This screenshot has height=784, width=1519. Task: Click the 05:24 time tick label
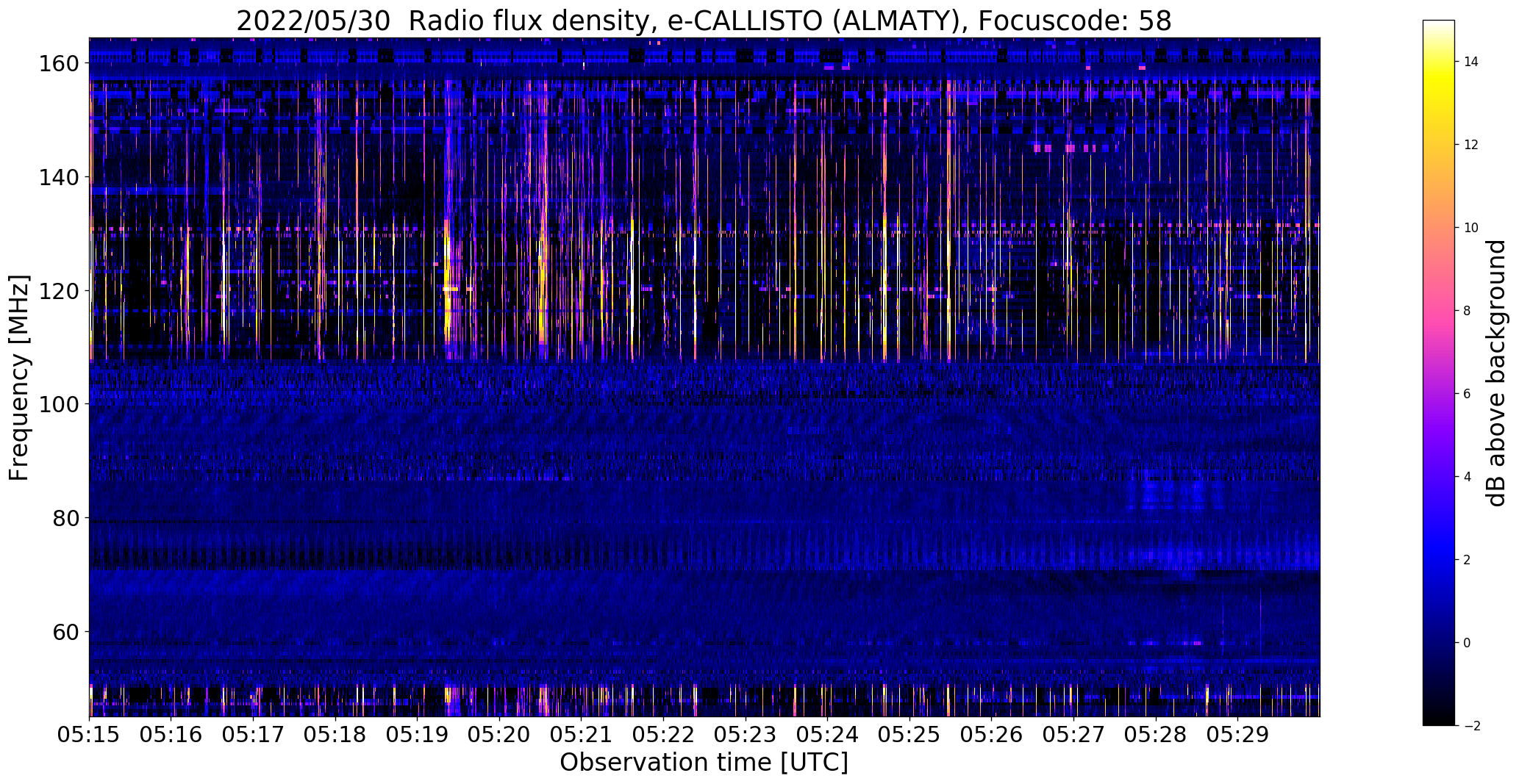click(828, 735)
